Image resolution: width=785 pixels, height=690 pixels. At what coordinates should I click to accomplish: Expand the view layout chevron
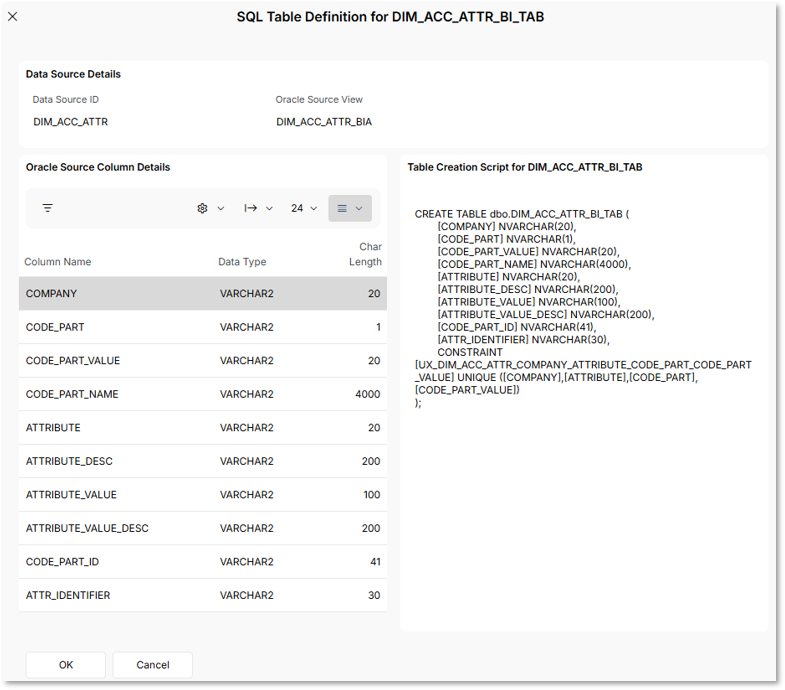coord(359,208)
